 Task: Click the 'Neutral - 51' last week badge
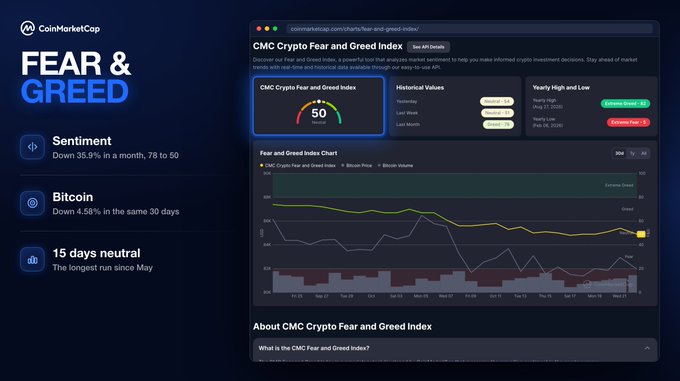coord(497,113)
